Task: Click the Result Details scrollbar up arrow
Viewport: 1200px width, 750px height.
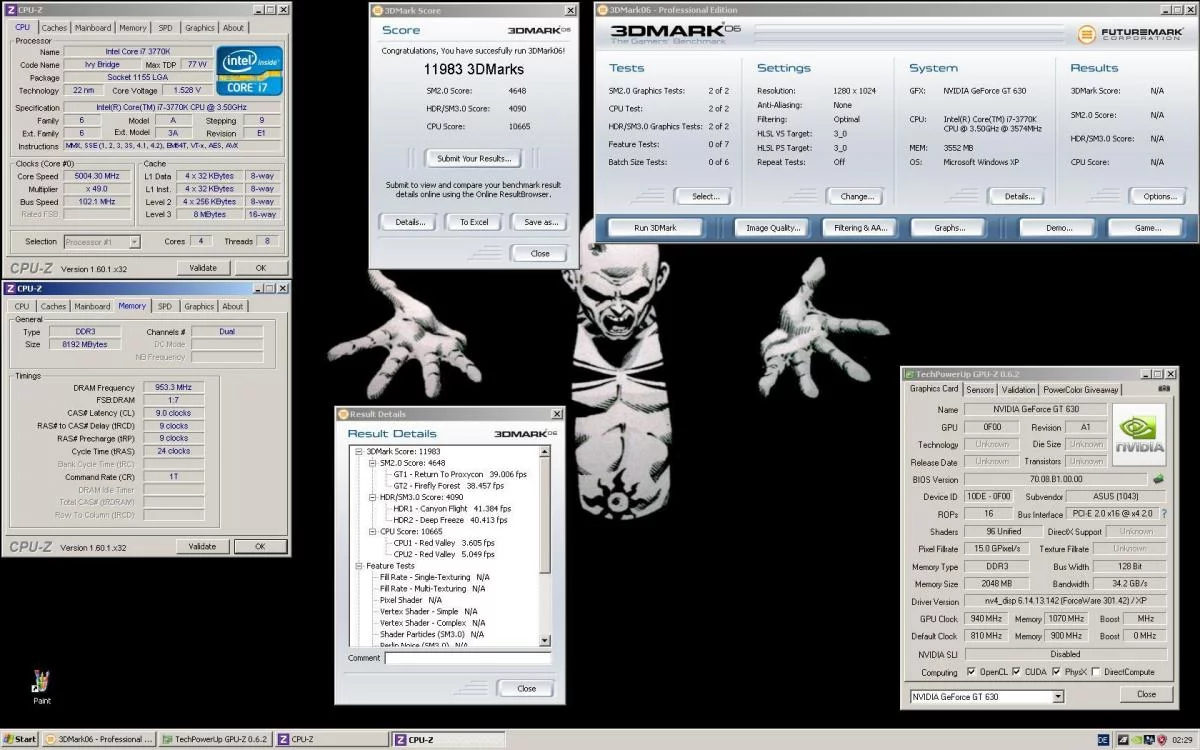Action: (x=545, y=452)
